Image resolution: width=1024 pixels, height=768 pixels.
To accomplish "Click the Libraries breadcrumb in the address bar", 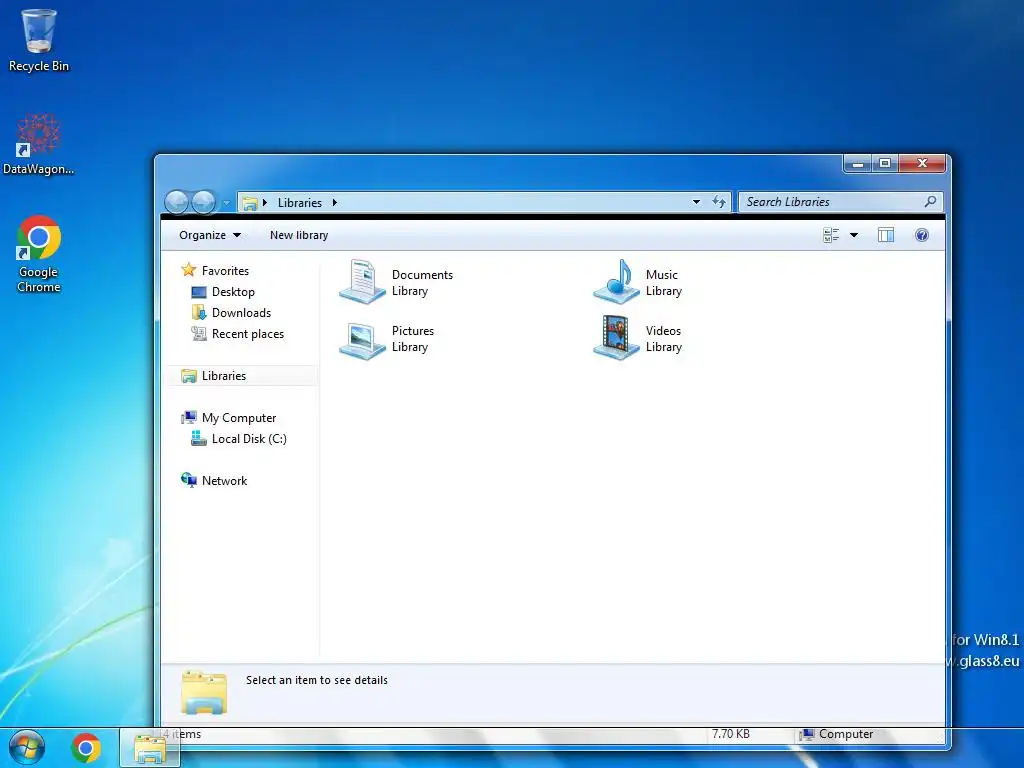I will click(300, 202).
